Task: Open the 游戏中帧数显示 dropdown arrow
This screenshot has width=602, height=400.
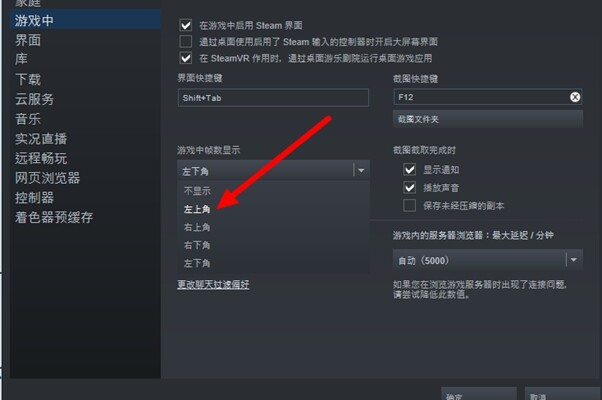Action: 361,170
